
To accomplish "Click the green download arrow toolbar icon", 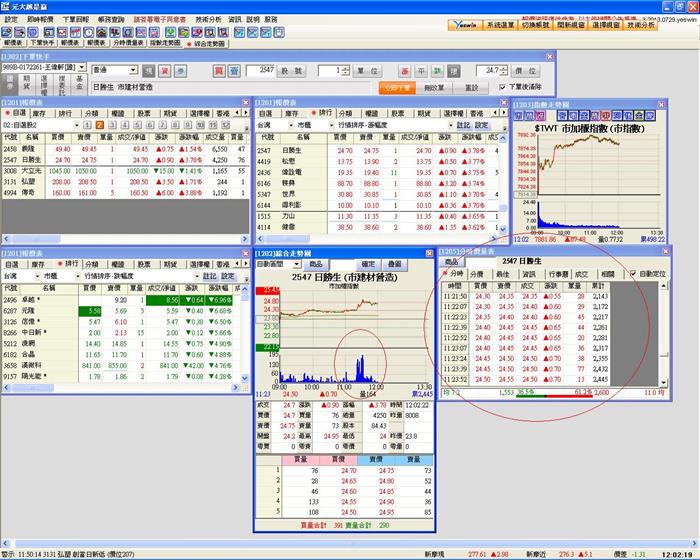I will (170, 32).
